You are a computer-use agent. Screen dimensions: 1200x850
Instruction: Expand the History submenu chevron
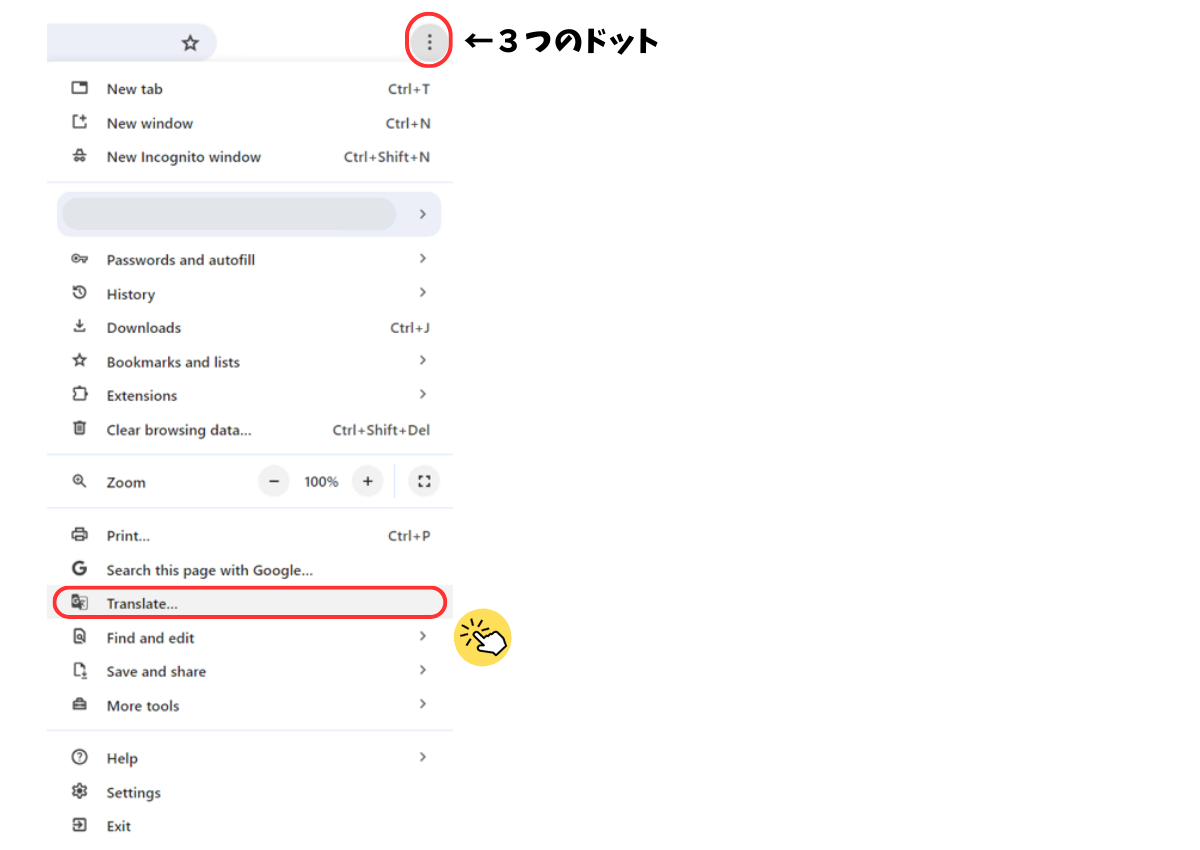[x=423, y=293]
